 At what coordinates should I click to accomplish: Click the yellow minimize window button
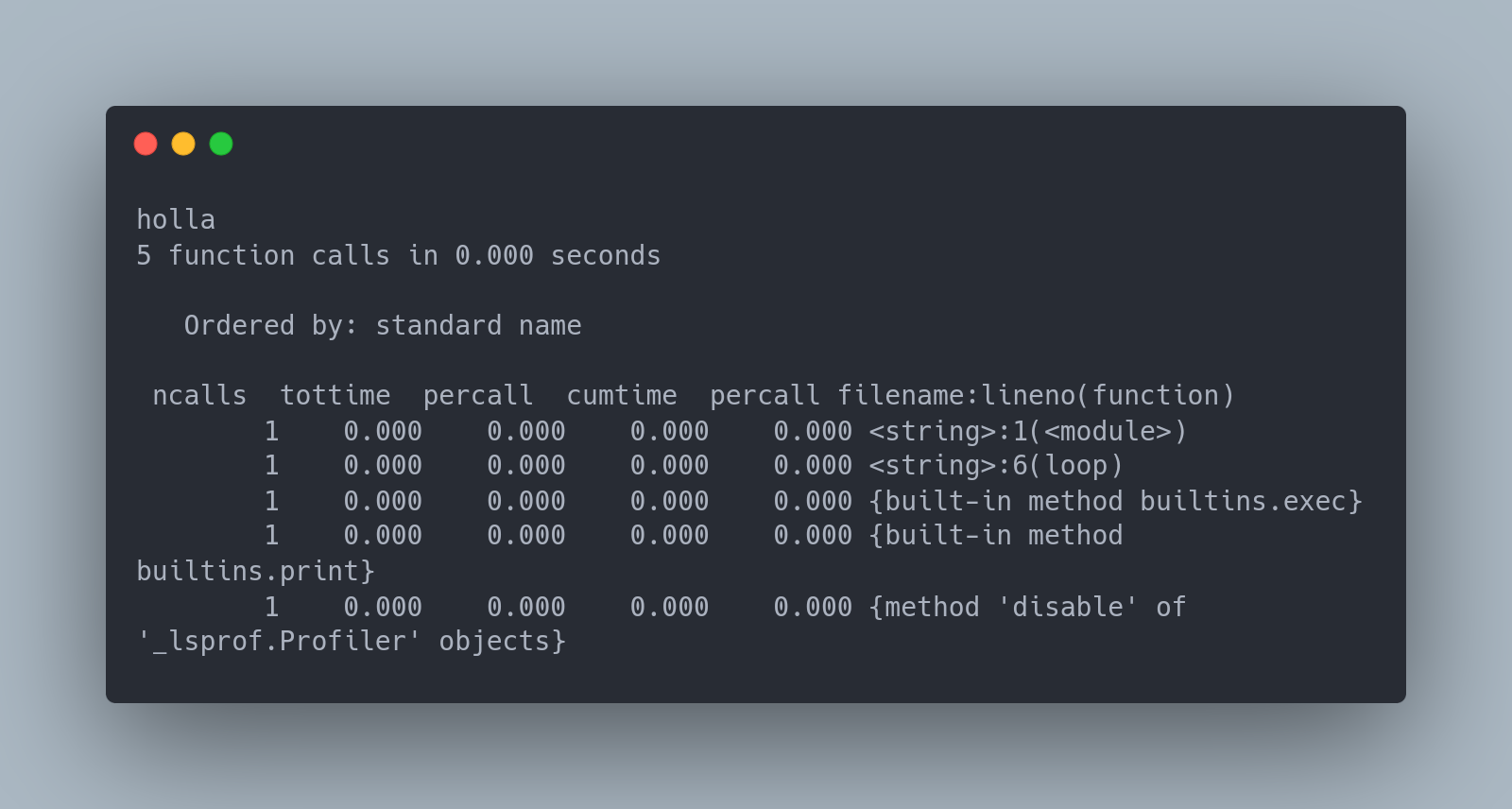tap(183, 144)
